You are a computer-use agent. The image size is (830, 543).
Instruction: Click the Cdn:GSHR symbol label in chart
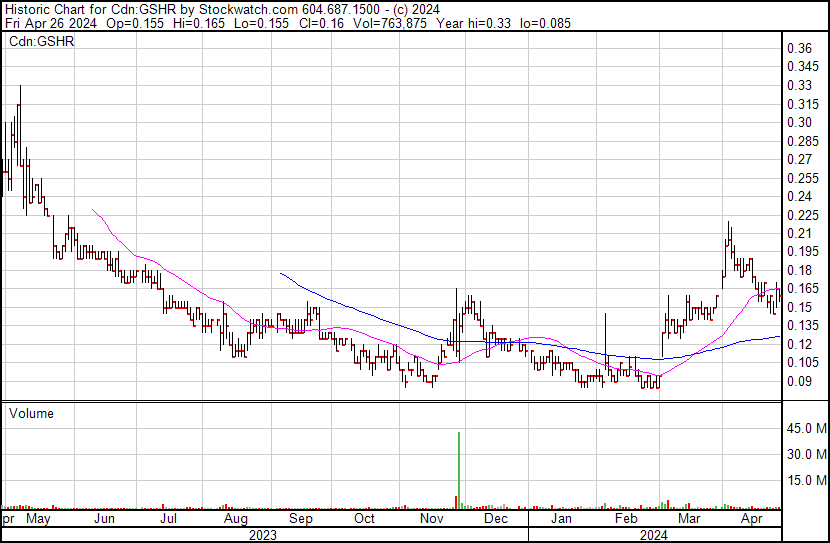(39, 42)
